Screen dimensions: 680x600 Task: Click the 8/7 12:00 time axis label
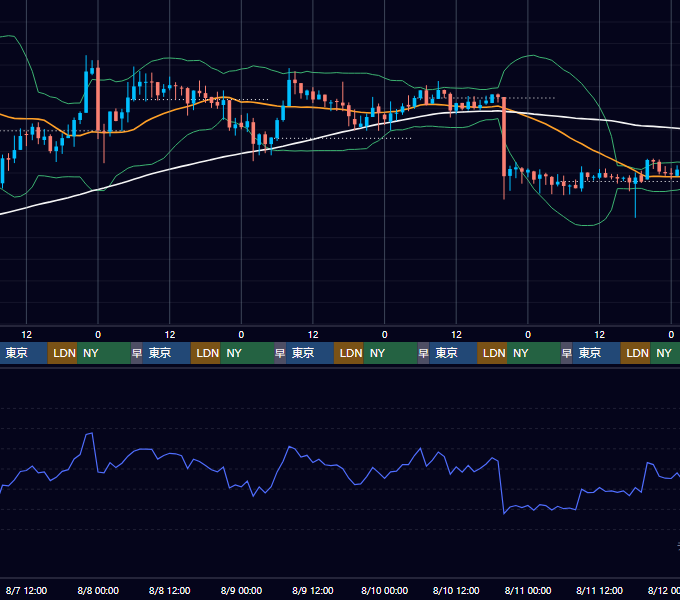click(26, 590)
